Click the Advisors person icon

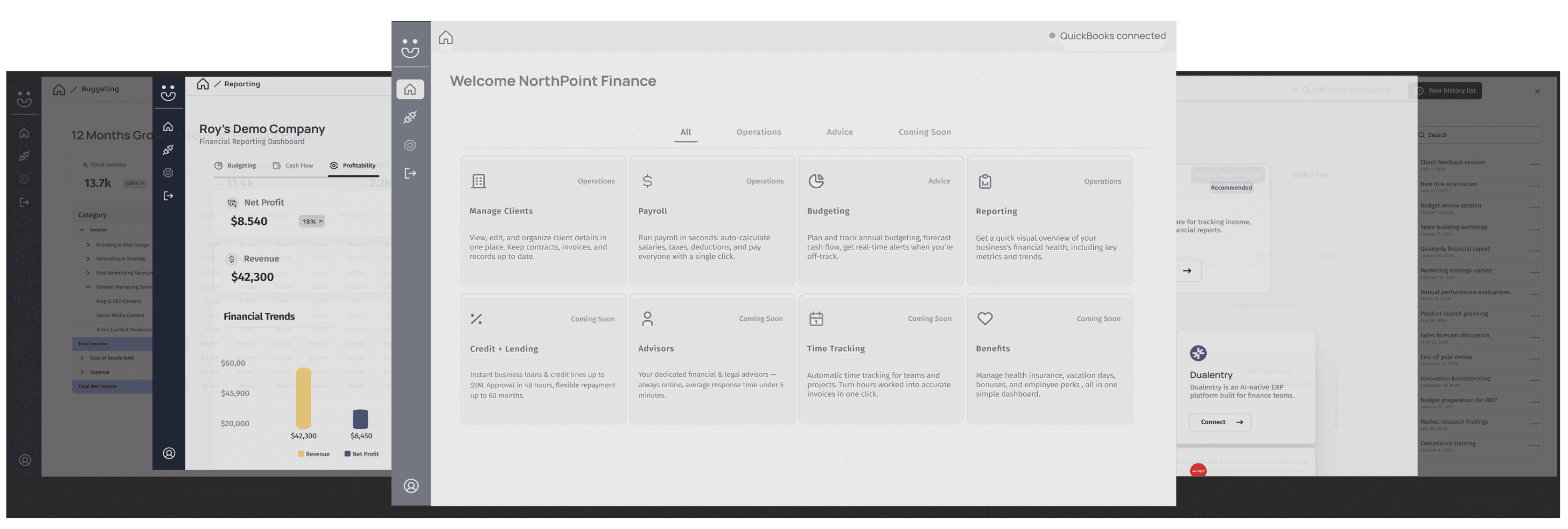[647, 319]
